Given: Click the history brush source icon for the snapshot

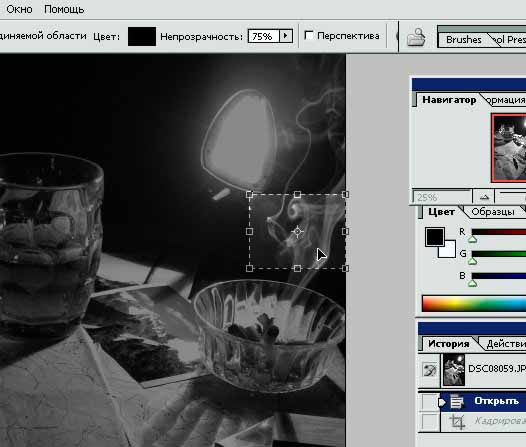Looking at the screenshot, I should [429, 370].
